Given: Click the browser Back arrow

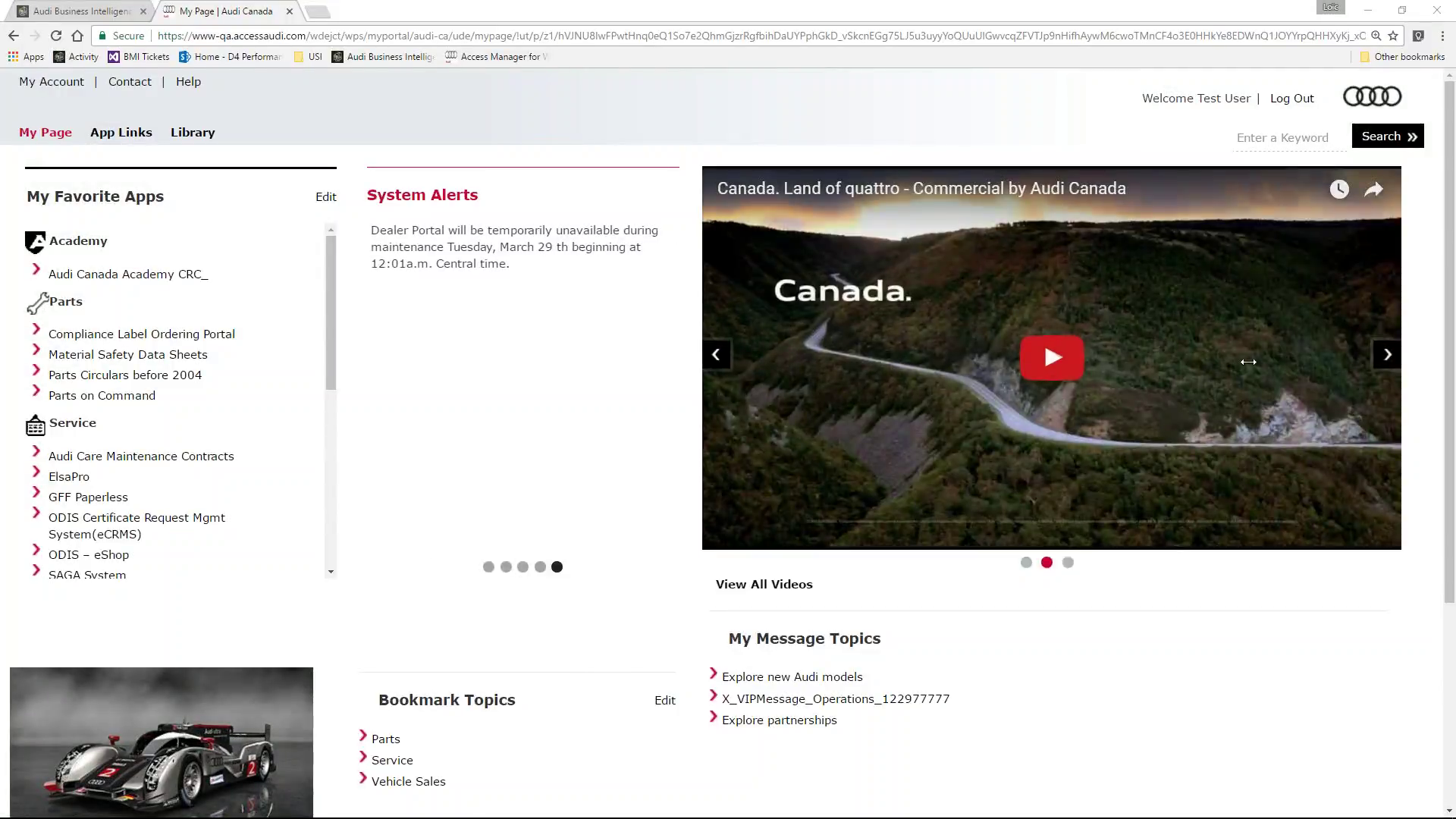Looking at the screenshot, I should 14,36.
